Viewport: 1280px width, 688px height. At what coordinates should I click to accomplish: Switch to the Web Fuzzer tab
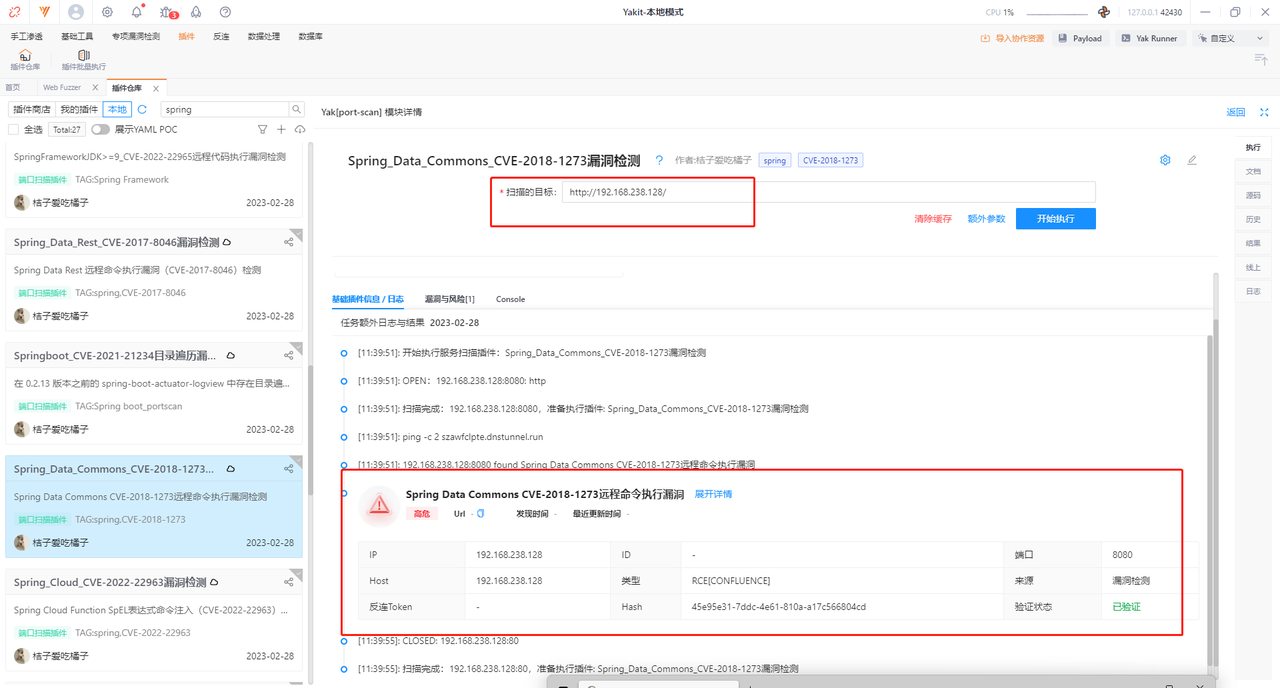(62, 88)
